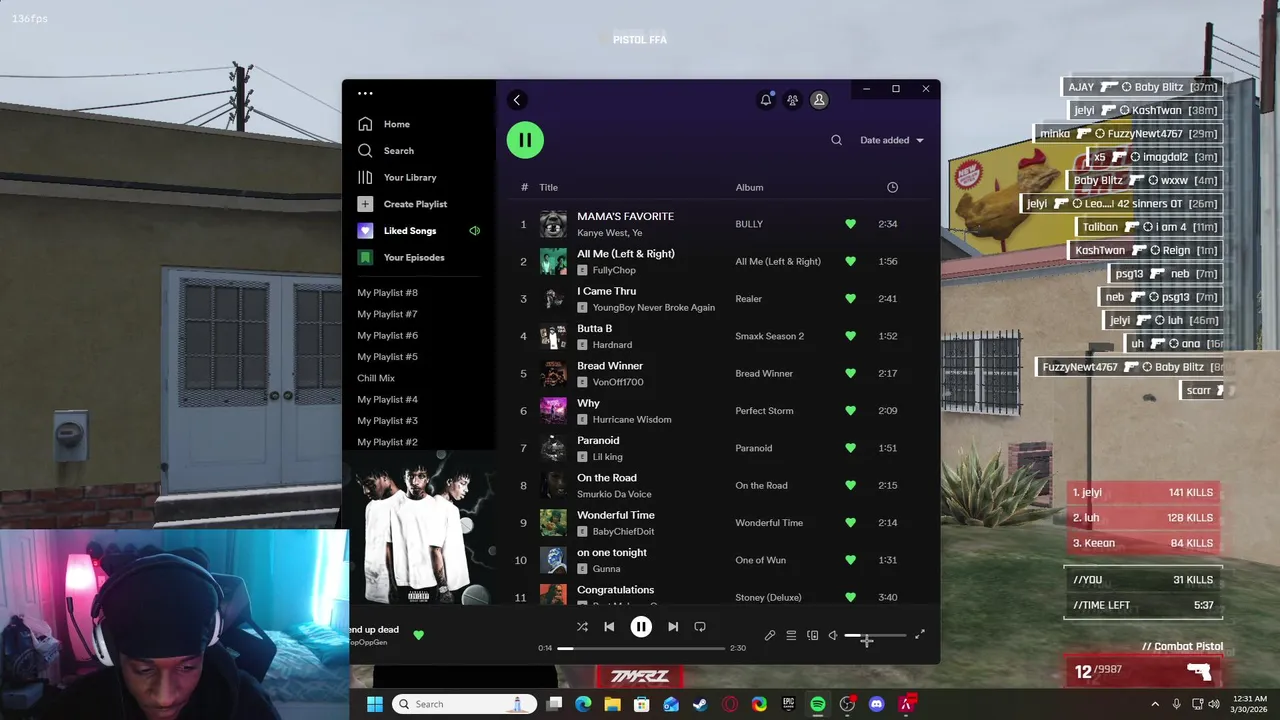The width and height of the screenshot is (1280, 720).
Task: Open the Date added sort dropdown
Action: click(x=892, y=140)
